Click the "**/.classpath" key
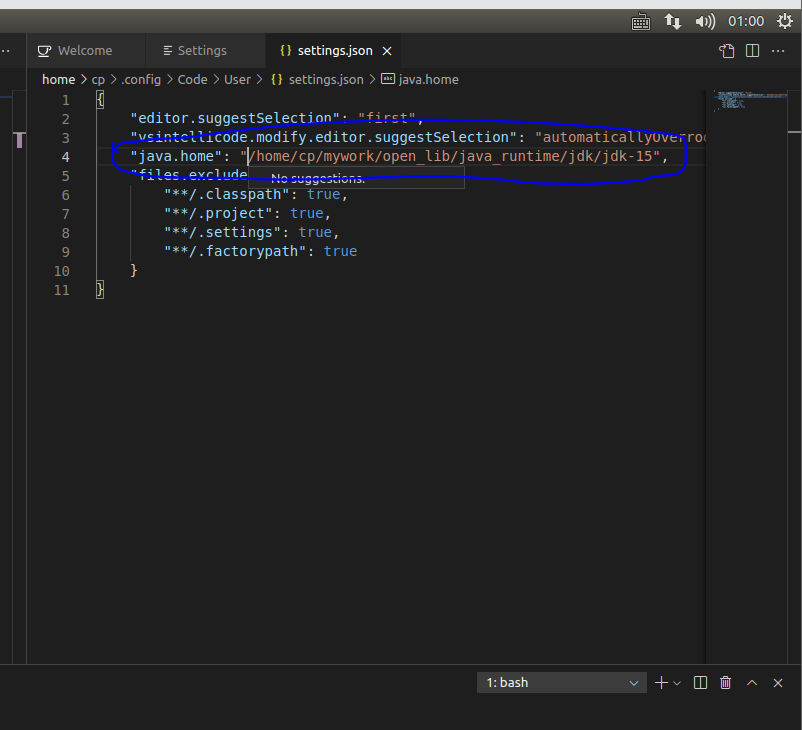Screen dimensions: 802x730 227,194
